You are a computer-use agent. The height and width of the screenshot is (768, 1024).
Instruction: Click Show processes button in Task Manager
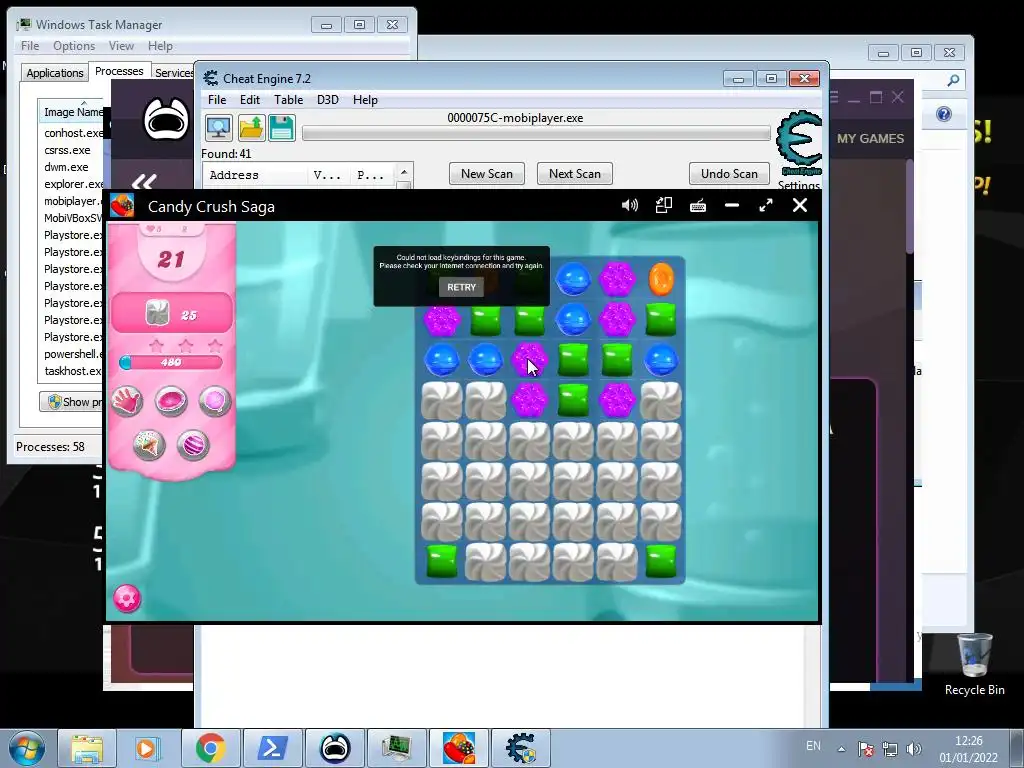[71, 402]
